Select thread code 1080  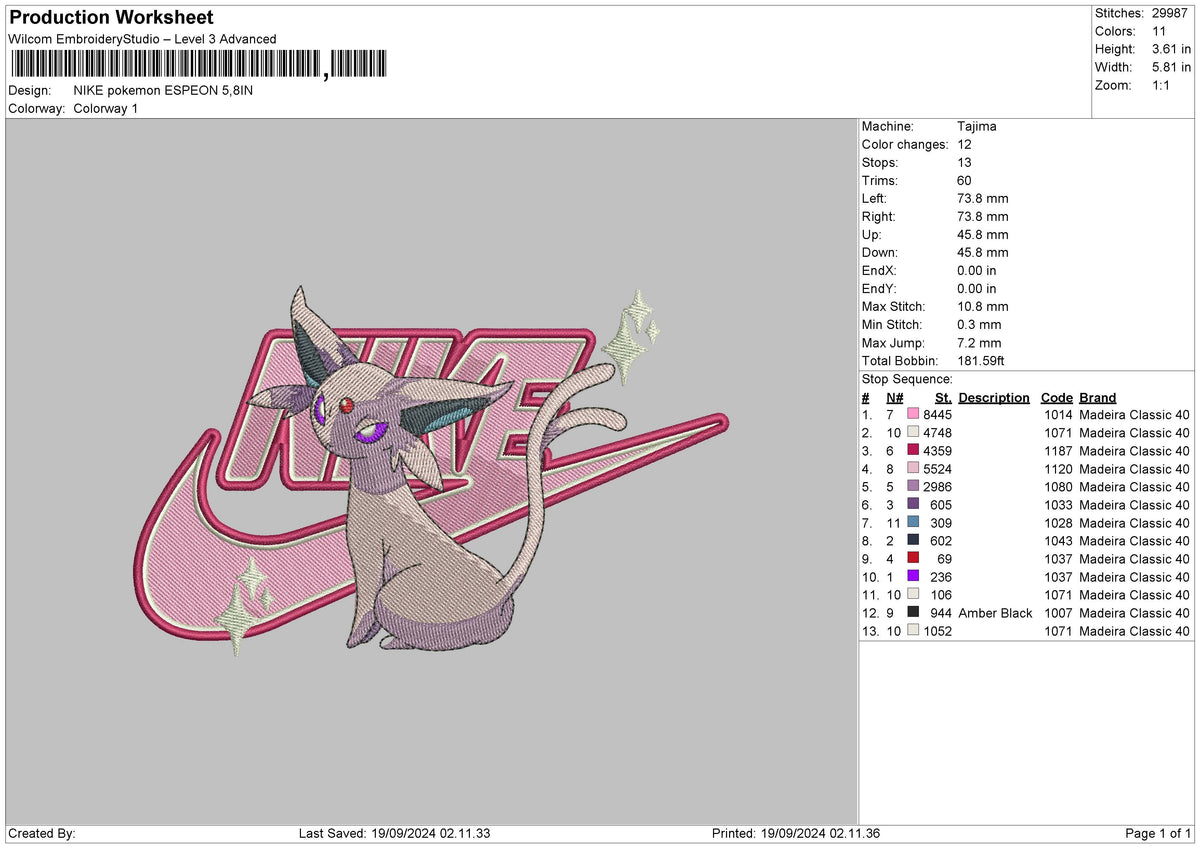click(x=1058, y=486)
